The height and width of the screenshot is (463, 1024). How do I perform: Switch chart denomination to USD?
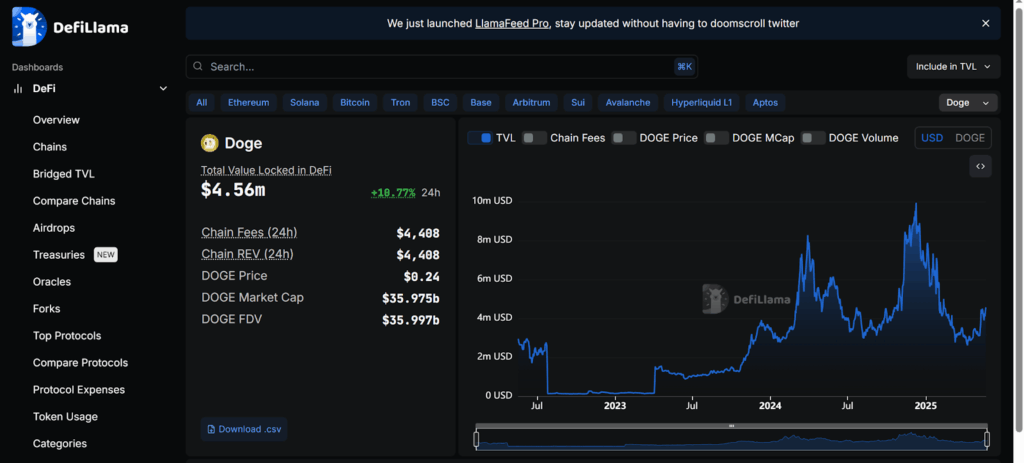(932, 138)
